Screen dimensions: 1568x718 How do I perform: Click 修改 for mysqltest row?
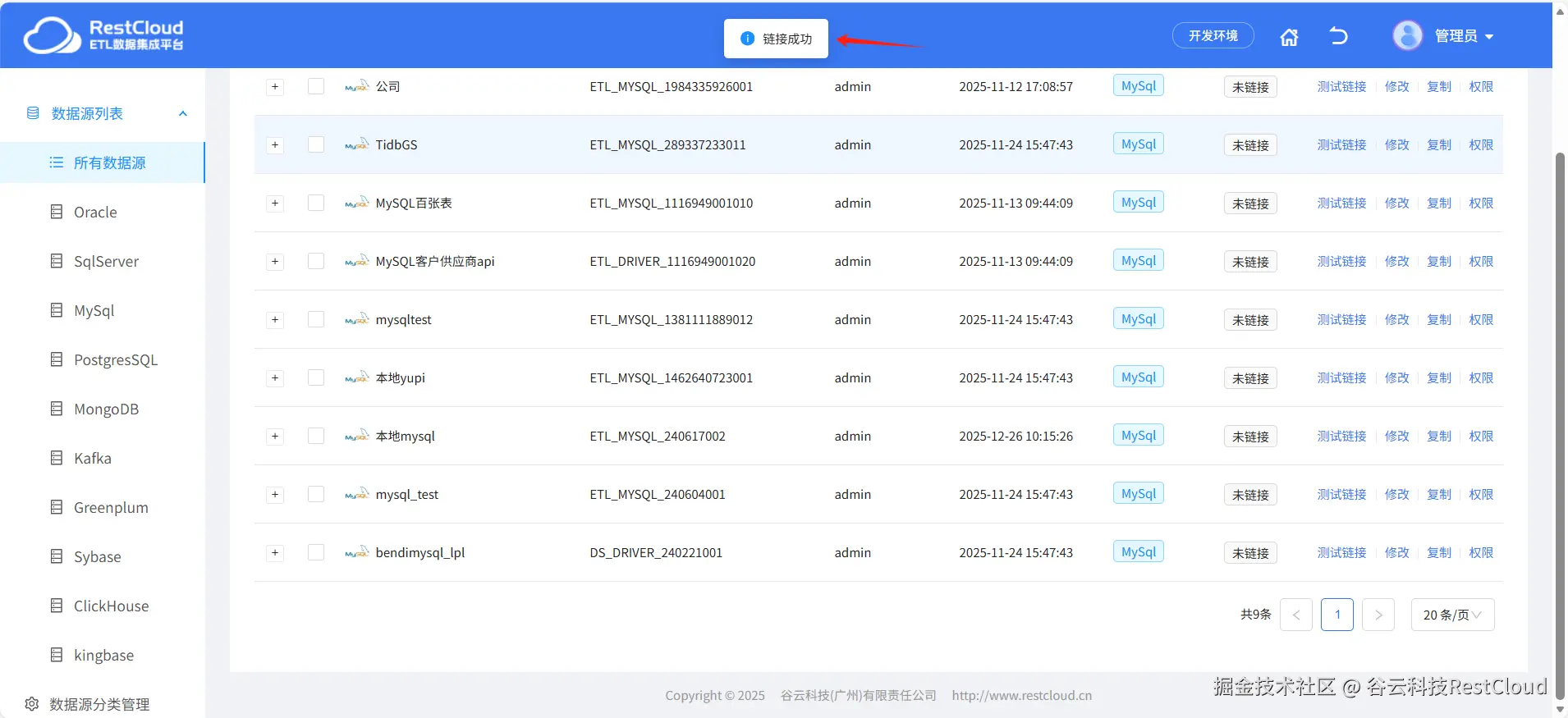pyautogui.click(x=1396, y=319)
